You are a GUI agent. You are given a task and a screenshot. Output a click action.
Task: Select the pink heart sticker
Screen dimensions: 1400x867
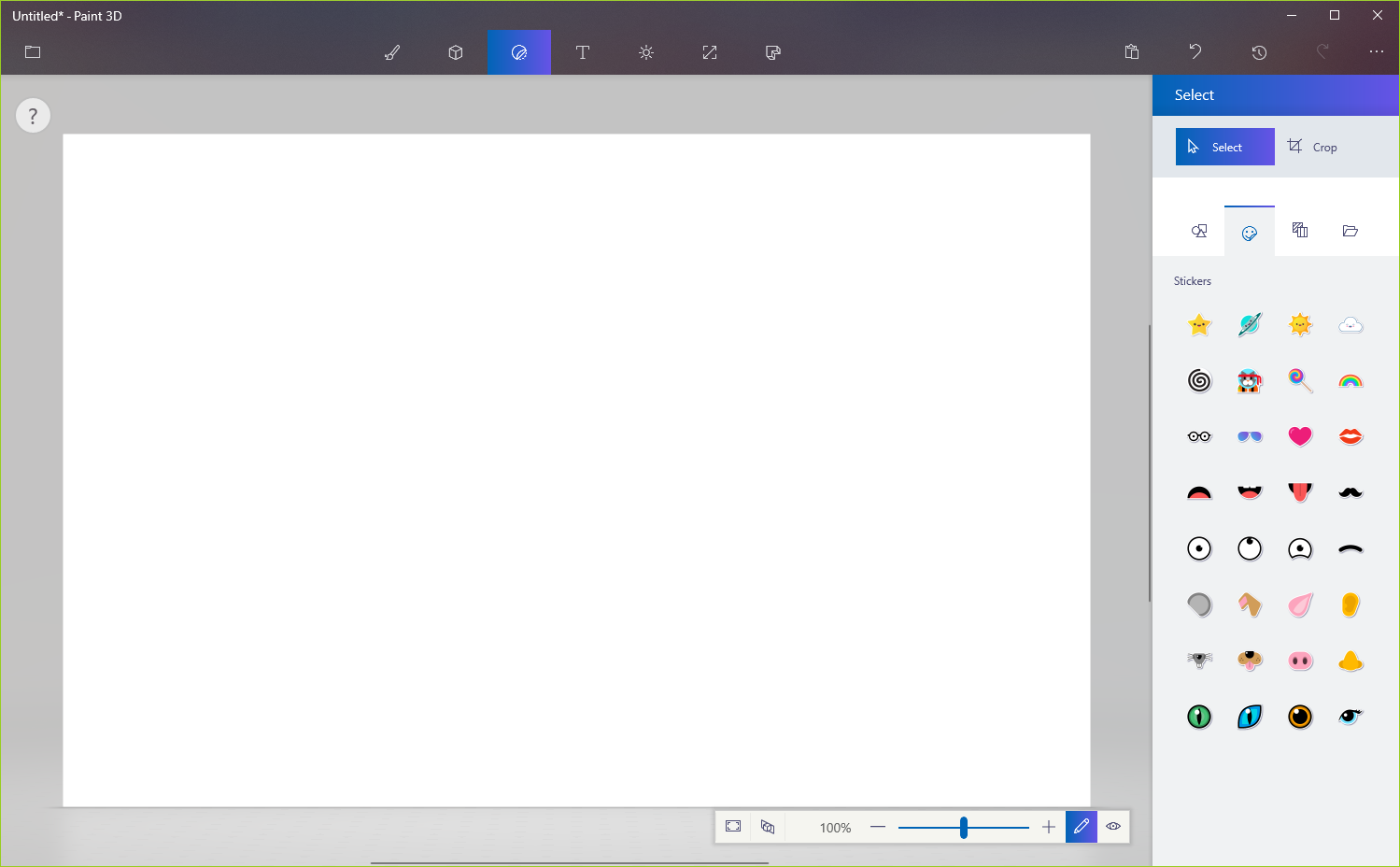point(1300,436)
